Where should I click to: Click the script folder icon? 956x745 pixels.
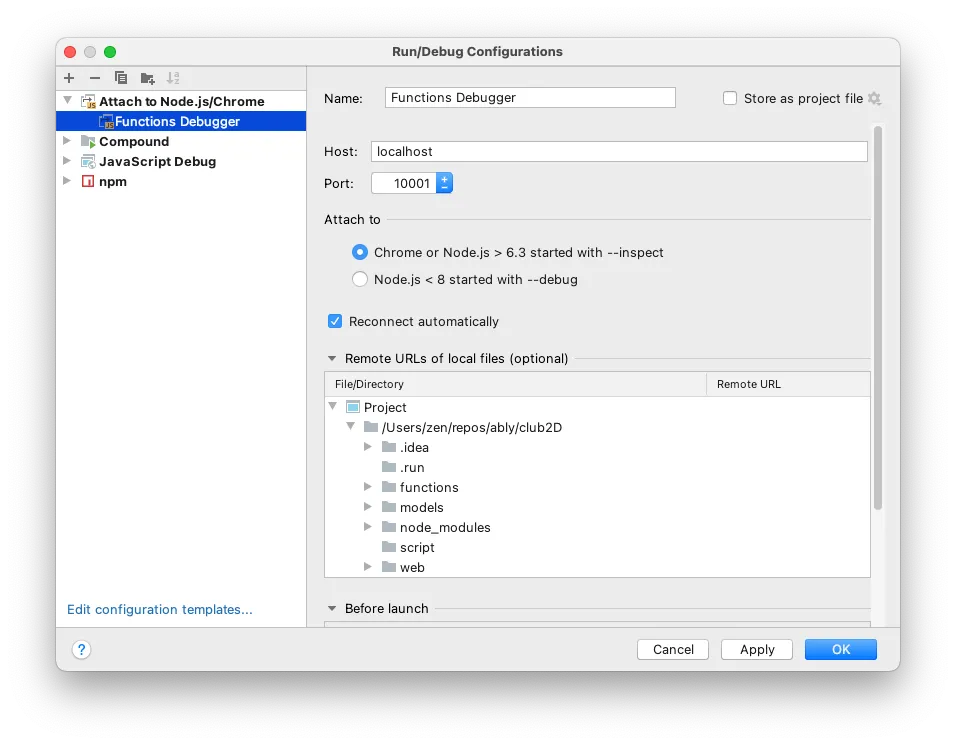[389, 547]
